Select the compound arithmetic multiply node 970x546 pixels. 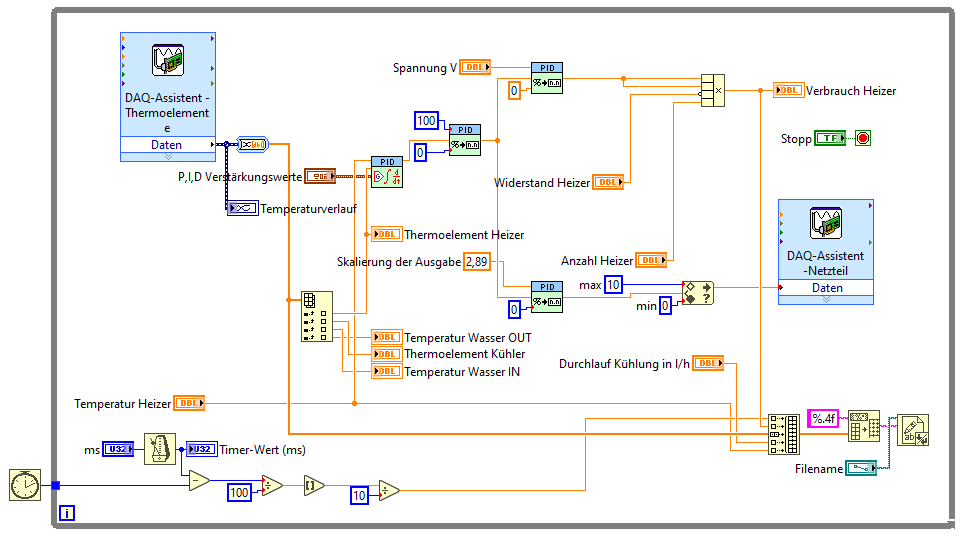click(713, 90)
